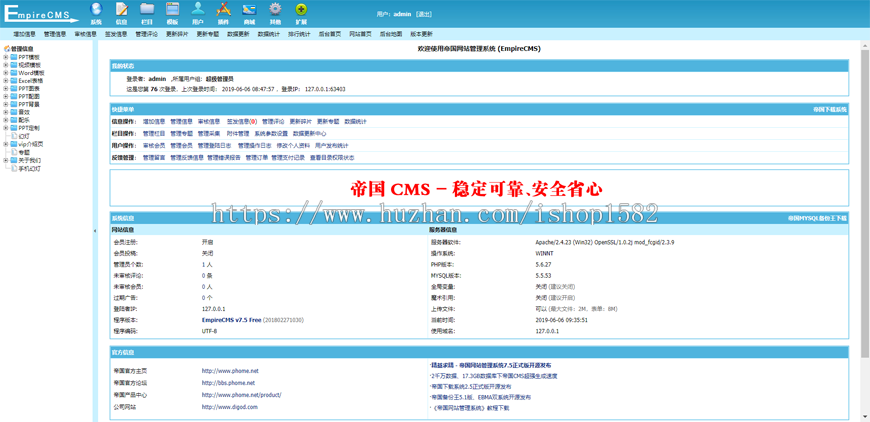
Task: Click the folder icon beside PPT定制
Action: tap(14, 128)
